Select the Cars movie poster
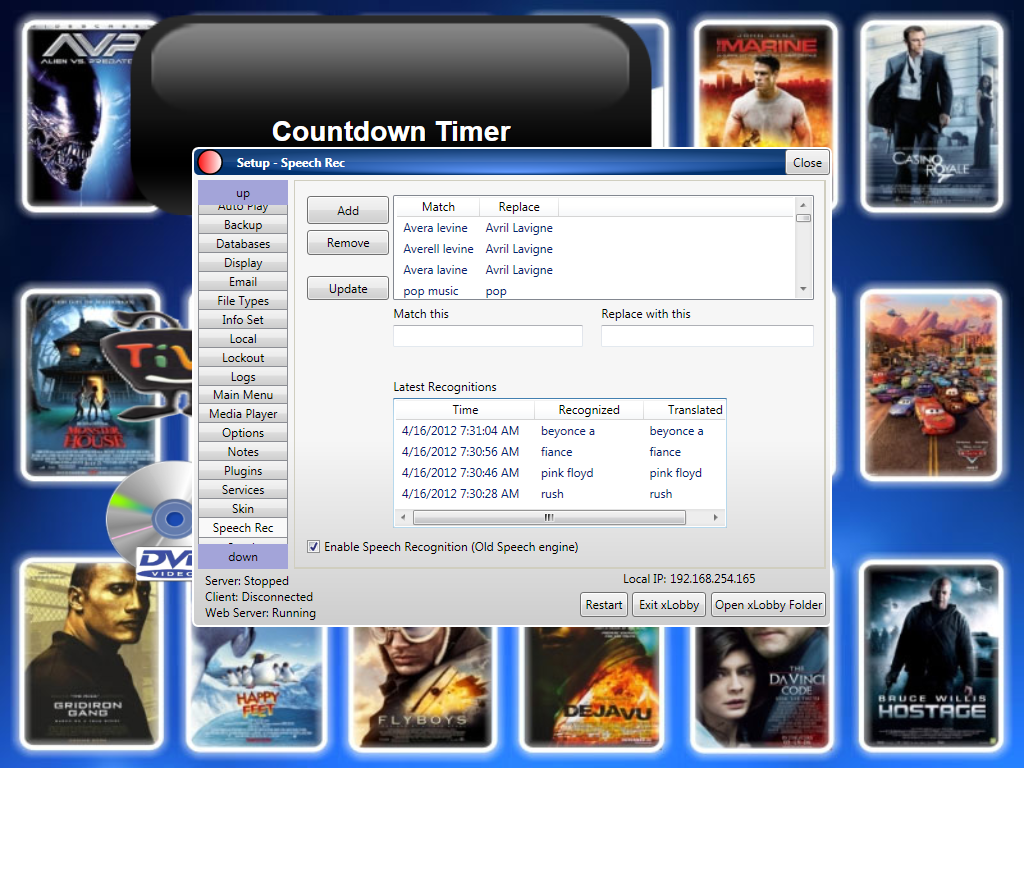The image size is (1024, 873). [x=931, y=385]
